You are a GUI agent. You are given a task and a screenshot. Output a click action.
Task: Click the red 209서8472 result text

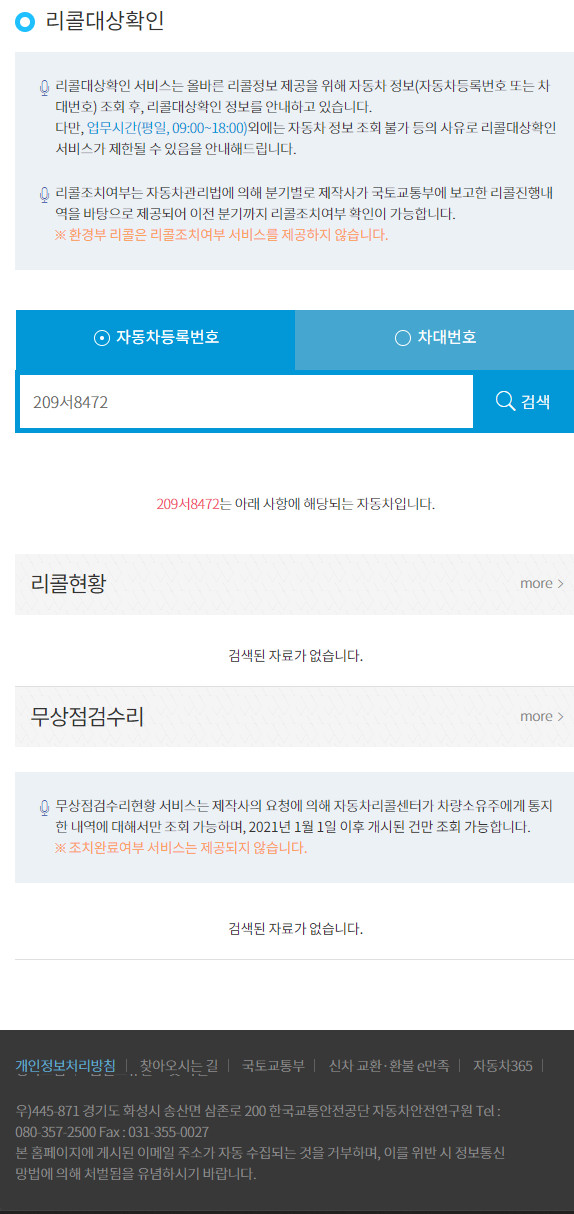[188, 504]
